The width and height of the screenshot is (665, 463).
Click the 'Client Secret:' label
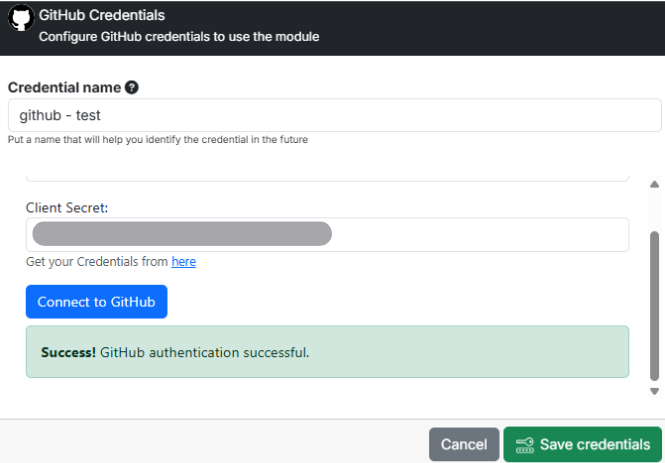(x=67, y=208)
